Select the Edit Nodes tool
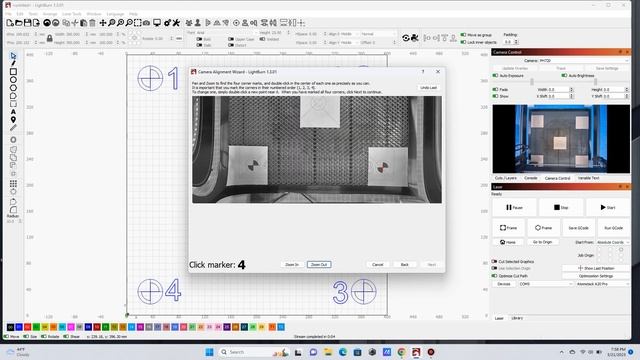Image resolution: width=640 pixels, height=360 pixels. point(13,63)
